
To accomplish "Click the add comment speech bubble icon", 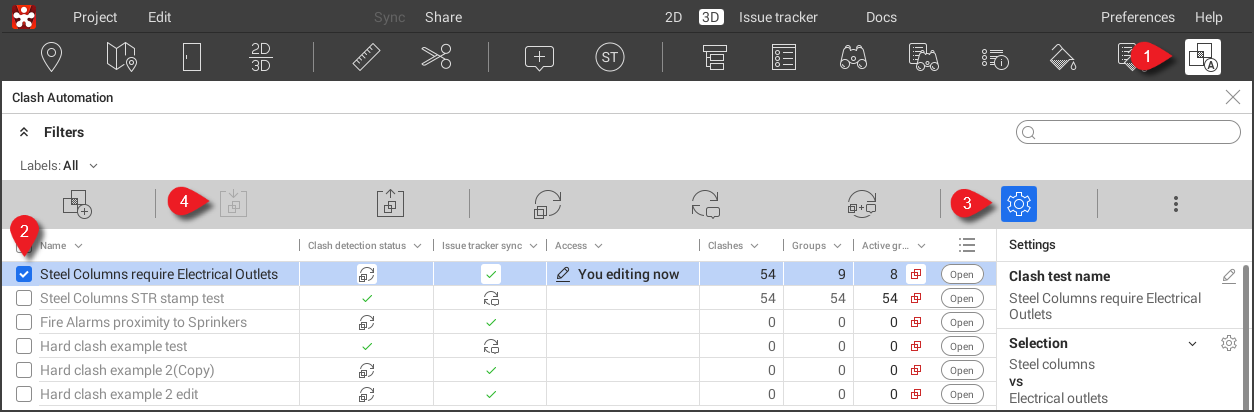I will click(x=539, y=57).
